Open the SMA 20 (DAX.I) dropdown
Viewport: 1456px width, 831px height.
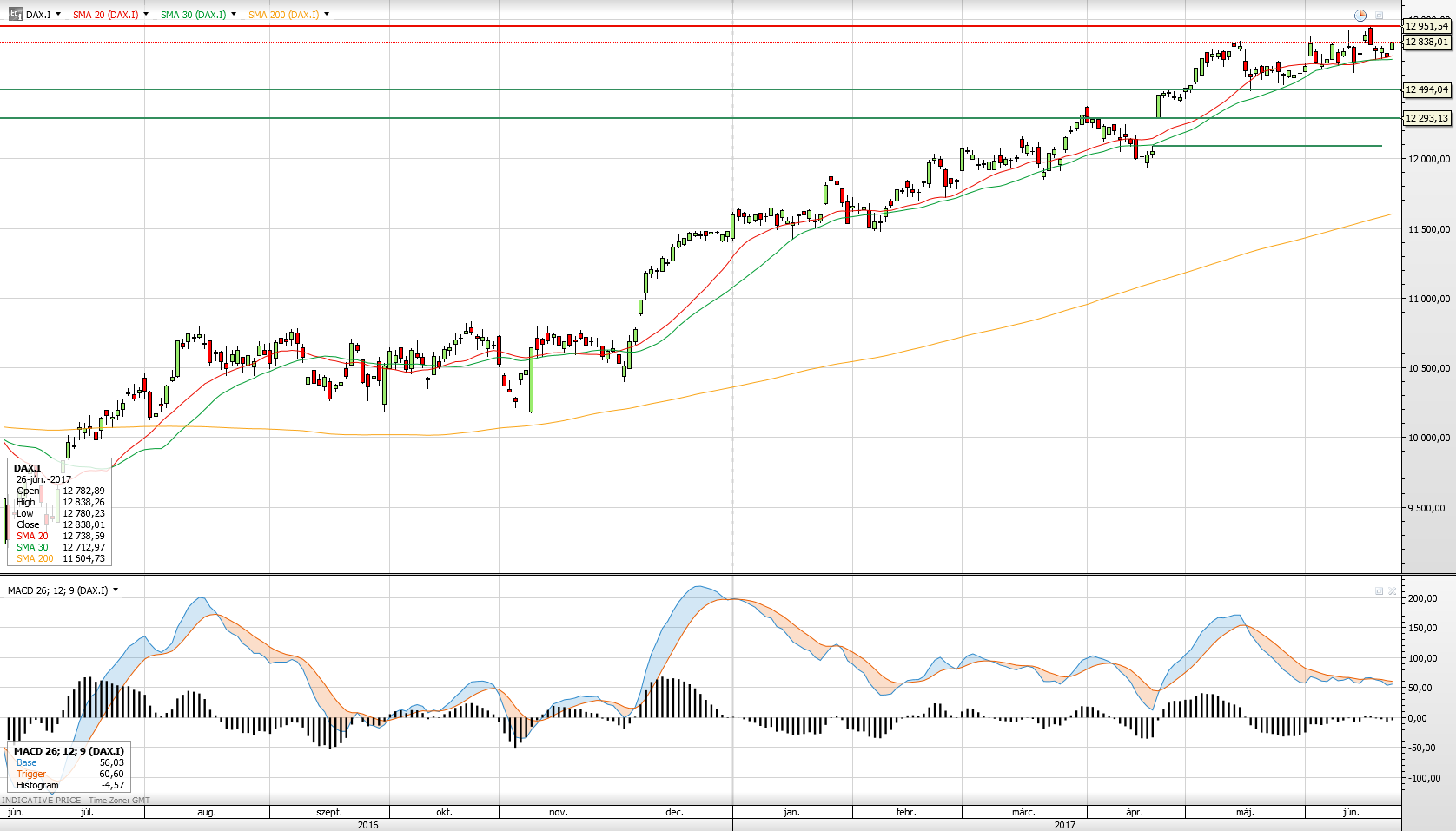pos(146,15)
